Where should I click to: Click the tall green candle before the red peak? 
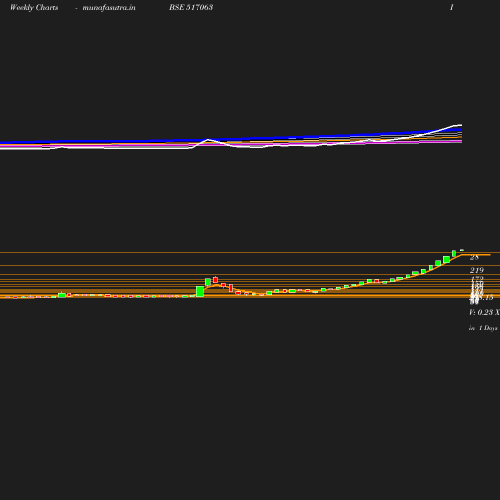point(200,291)
